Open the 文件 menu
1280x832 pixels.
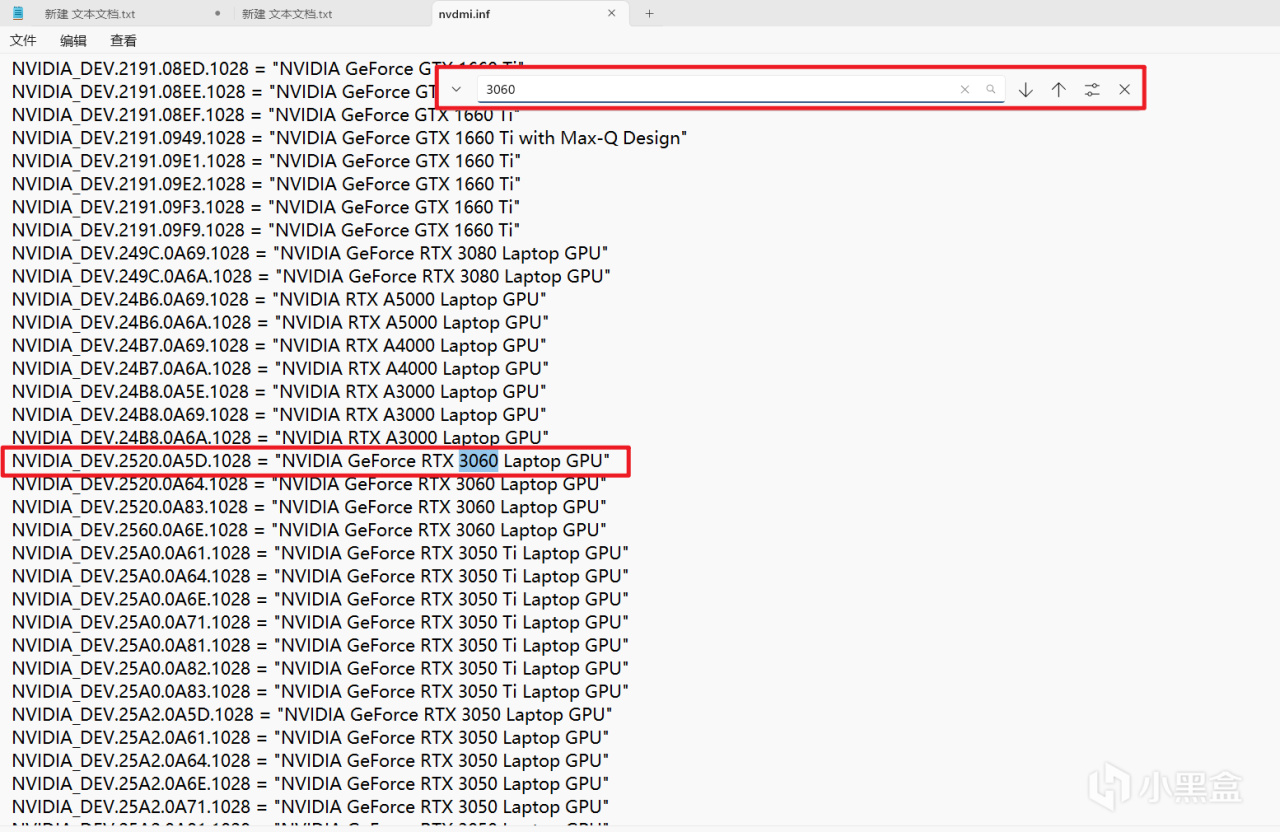pos(23,41)
